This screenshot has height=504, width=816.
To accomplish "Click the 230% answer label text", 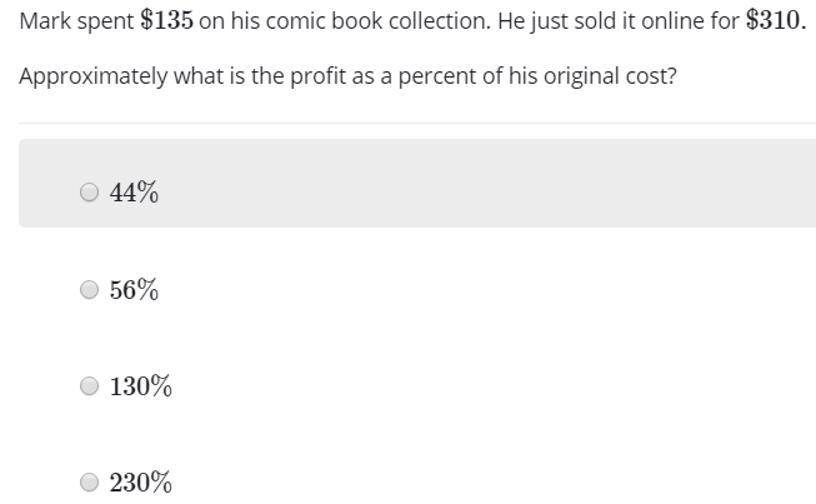I will tap(141, 482).
